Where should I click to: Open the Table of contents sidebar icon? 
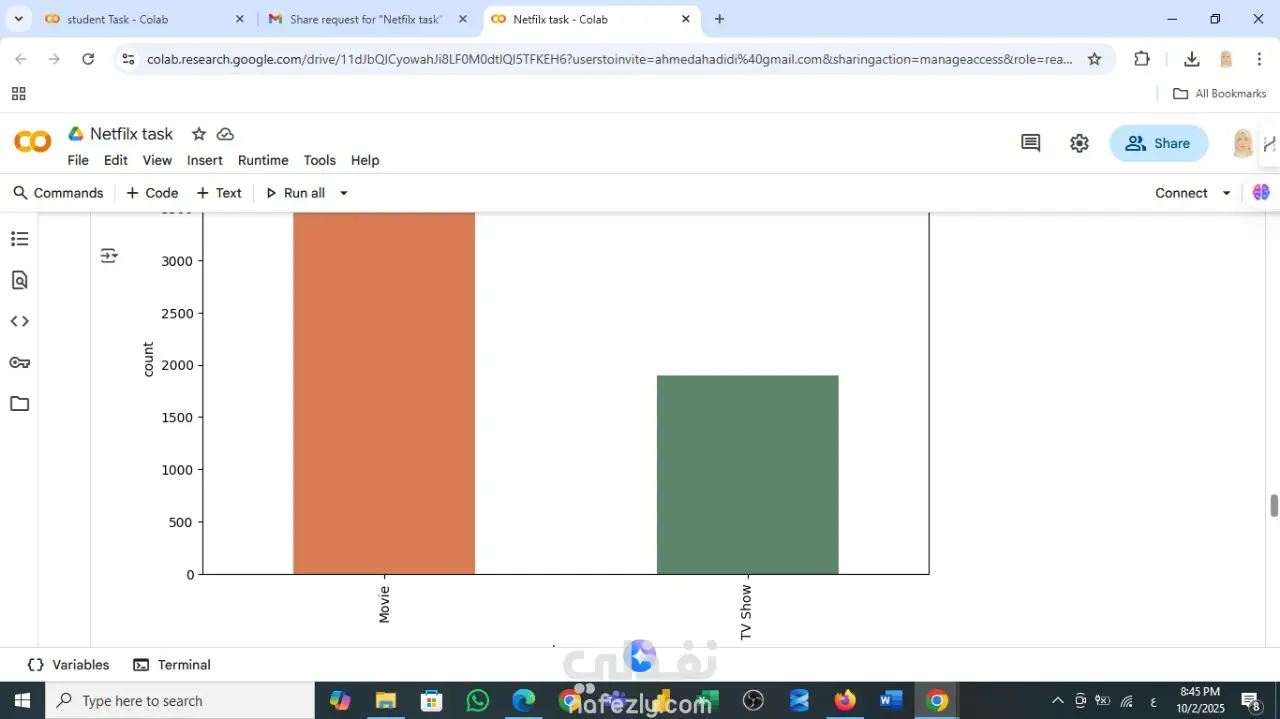pos(19,239)
